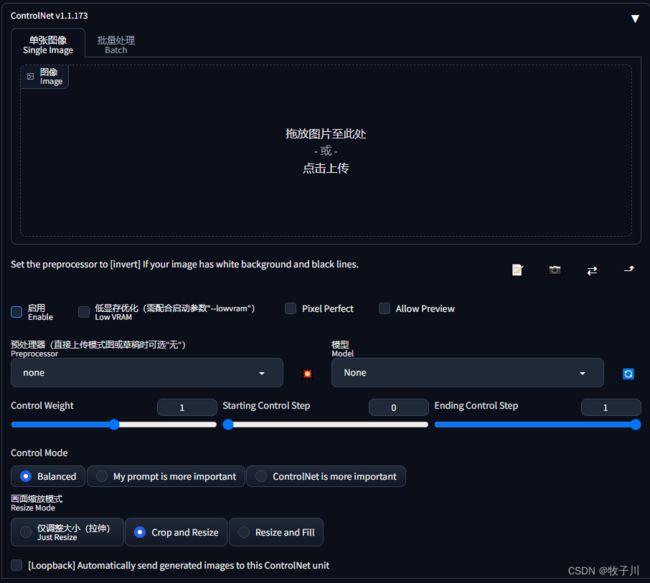This screenshot has width=650, height=583.
Task: Click the Control Weight value field
Action: click(x=187, y=407)
